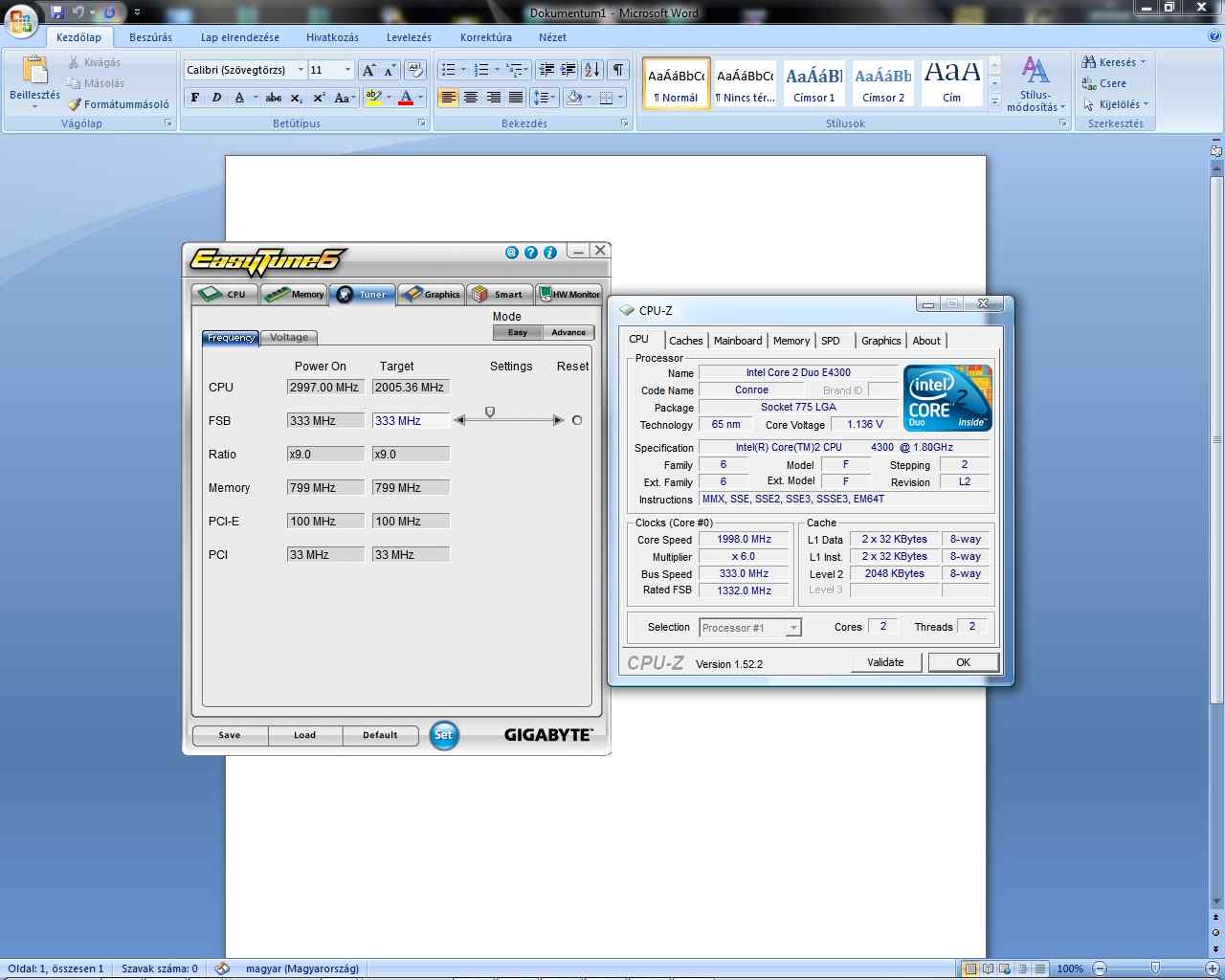Open the Nézet ribbon tab
Image resolution: width=1225 pixels, height=980 pixels.
click(x=552, y=37)
